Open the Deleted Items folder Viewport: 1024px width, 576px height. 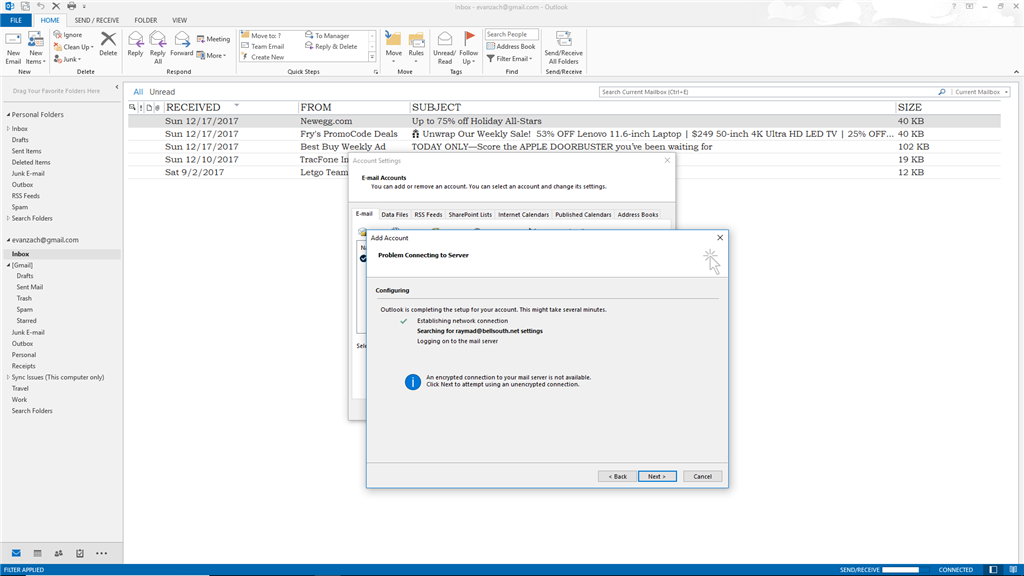pyautogui.click(x=31, y=162)
